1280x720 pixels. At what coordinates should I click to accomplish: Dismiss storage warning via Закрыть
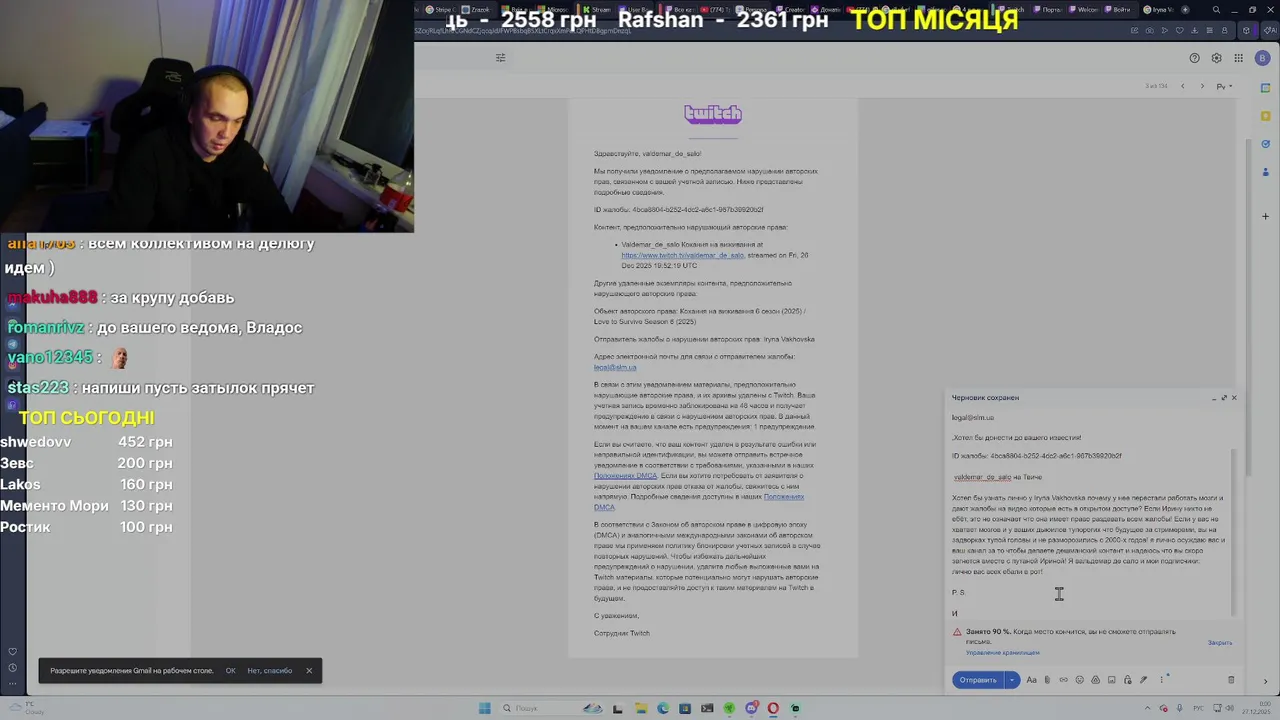[x=1219, y=643]
